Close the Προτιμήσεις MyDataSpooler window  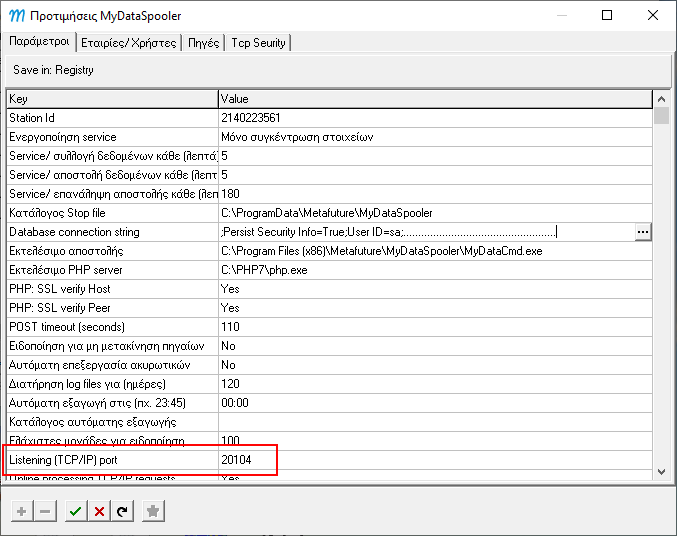653,16
